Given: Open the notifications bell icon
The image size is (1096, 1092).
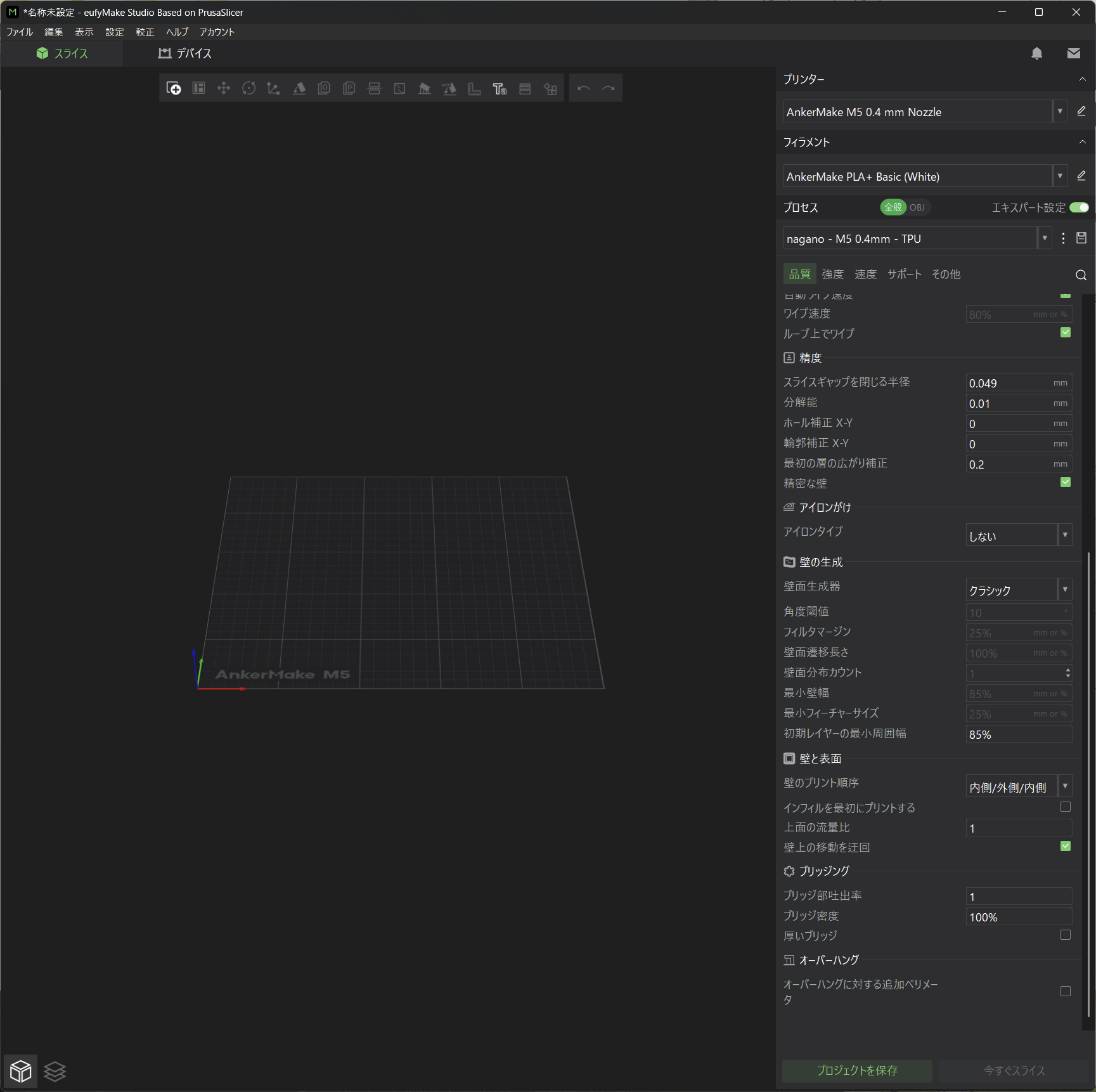Looking at the screenshot, I should click(x=1036, y=53).
